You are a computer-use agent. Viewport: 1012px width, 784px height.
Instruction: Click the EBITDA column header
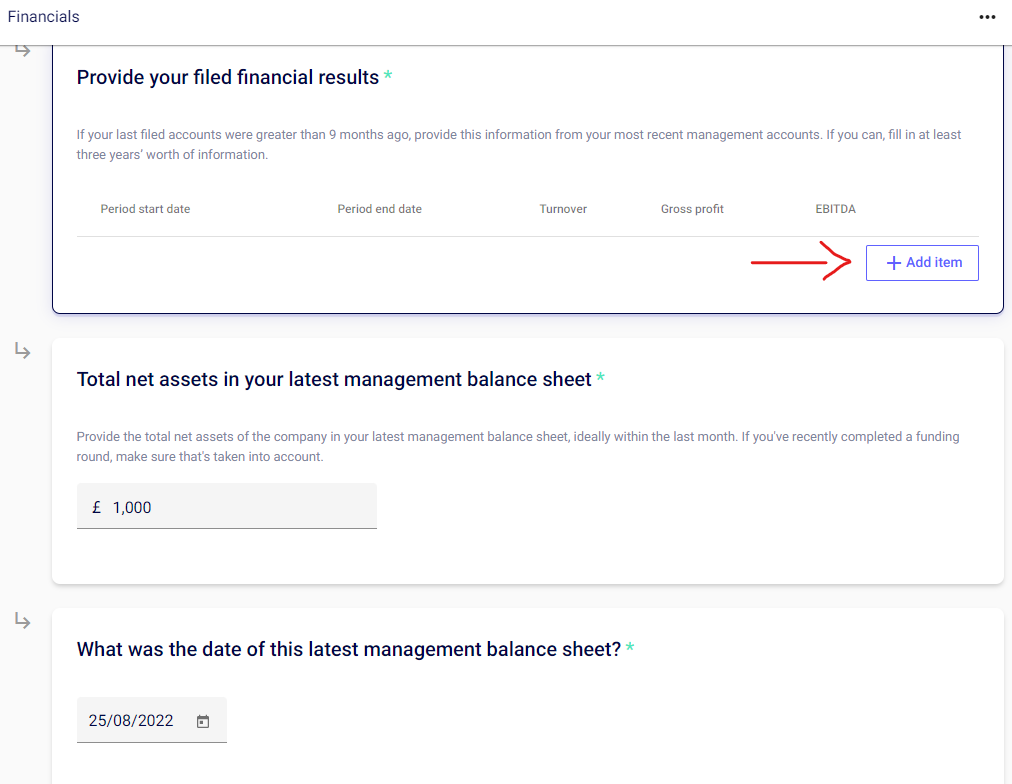click(x=835, y=209)
